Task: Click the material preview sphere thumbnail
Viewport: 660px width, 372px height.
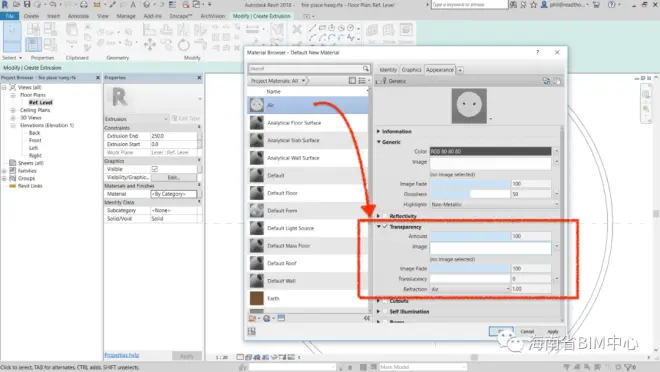Action: pos(469,106)
